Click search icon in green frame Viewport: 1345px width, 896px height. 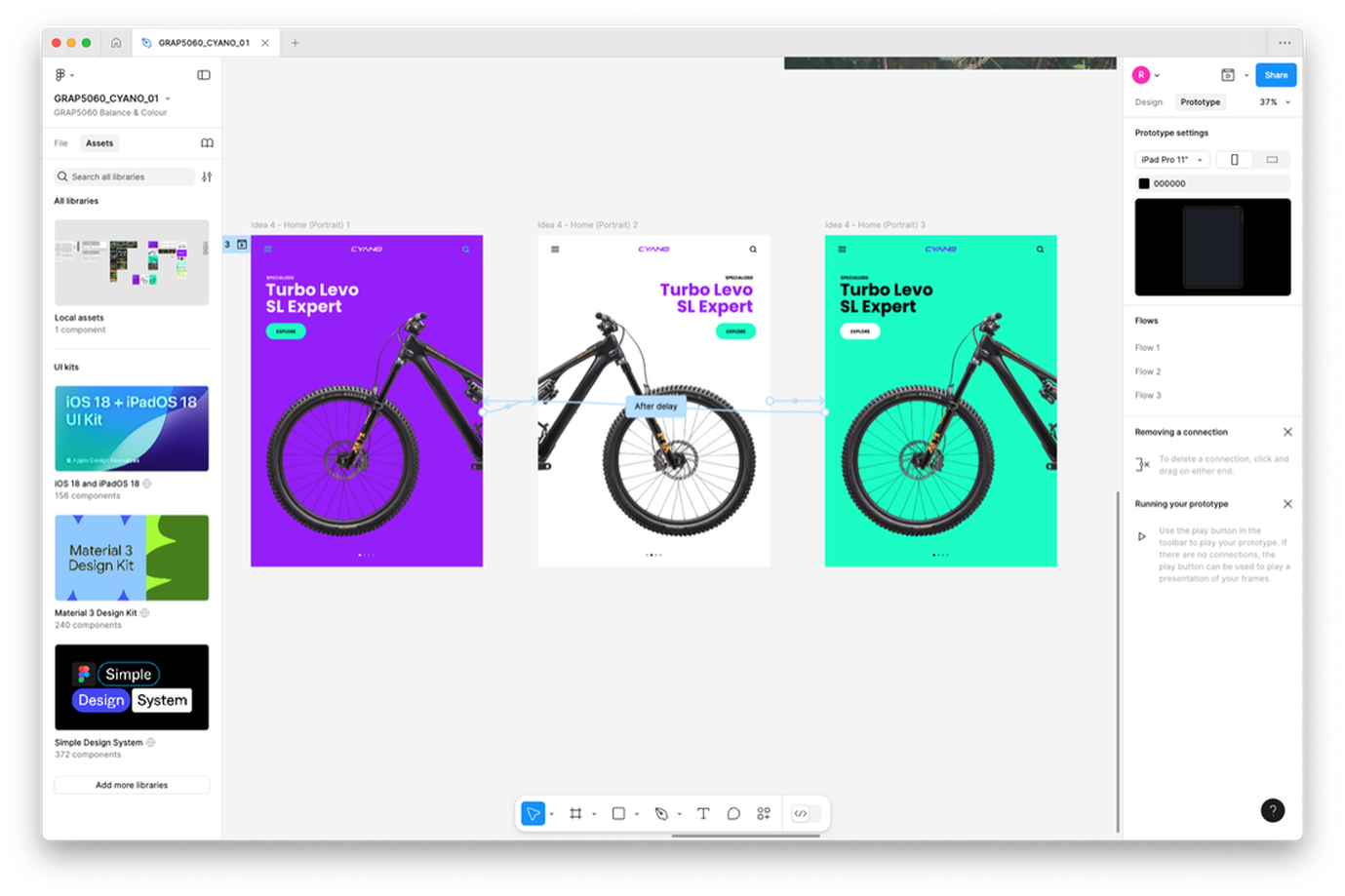point(1040,250)
